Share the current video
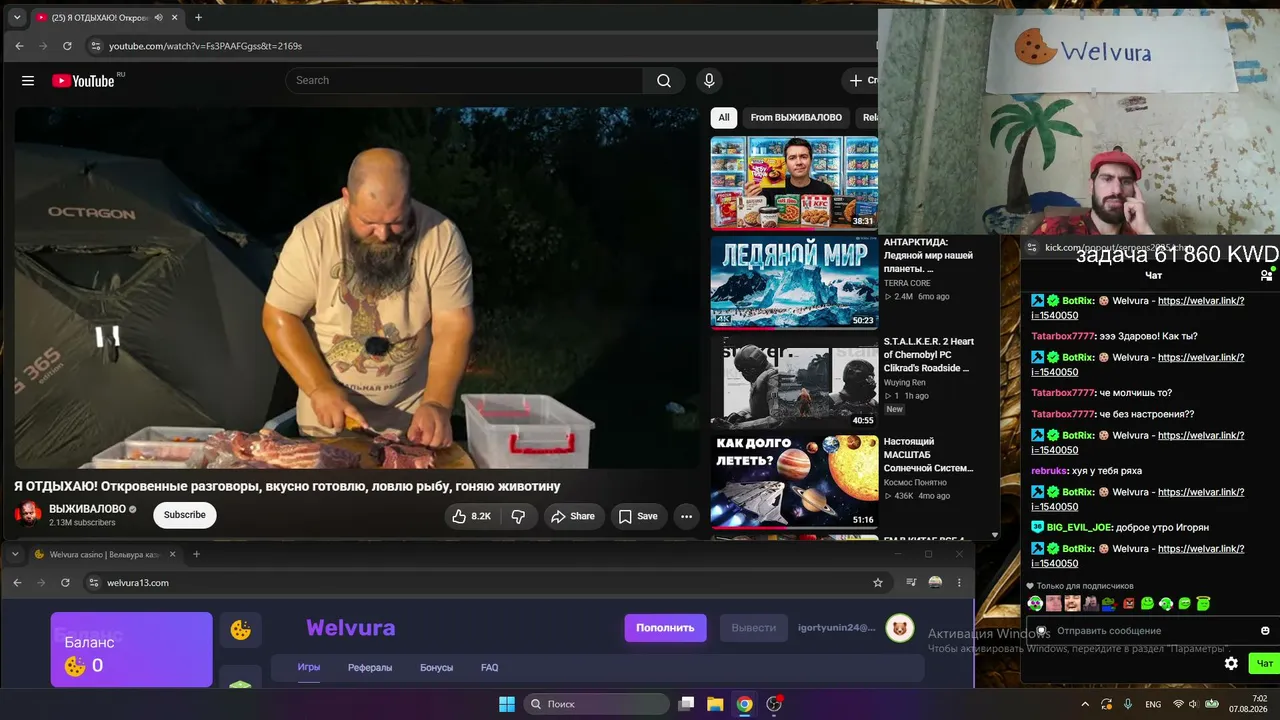 pyautogui.click(x=574, y=516)
